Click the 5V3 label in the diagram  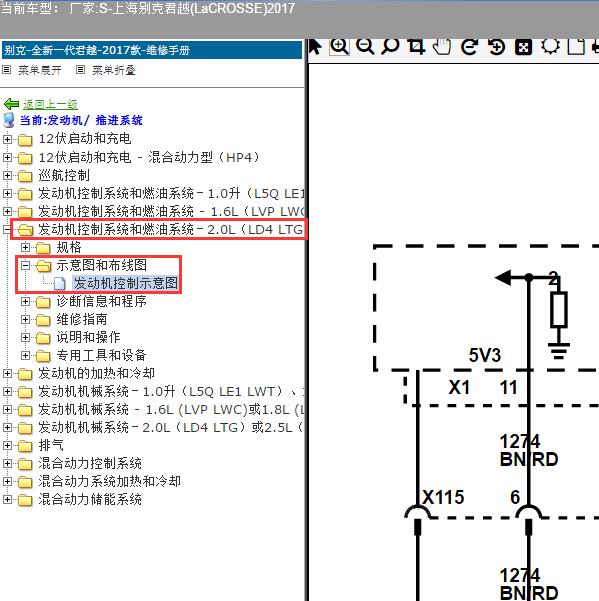coord(485,355)
